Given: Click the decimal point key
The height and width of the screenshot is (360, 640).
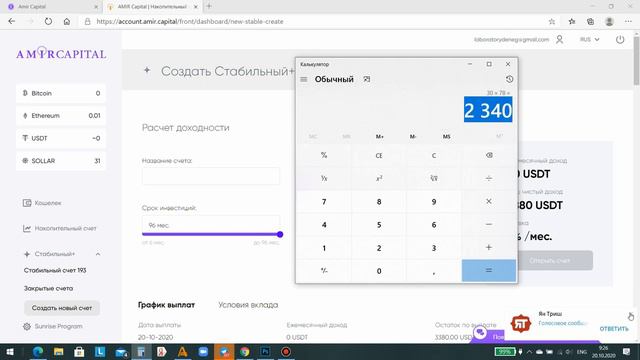Looking at the screenshot, I should [433, 271].
